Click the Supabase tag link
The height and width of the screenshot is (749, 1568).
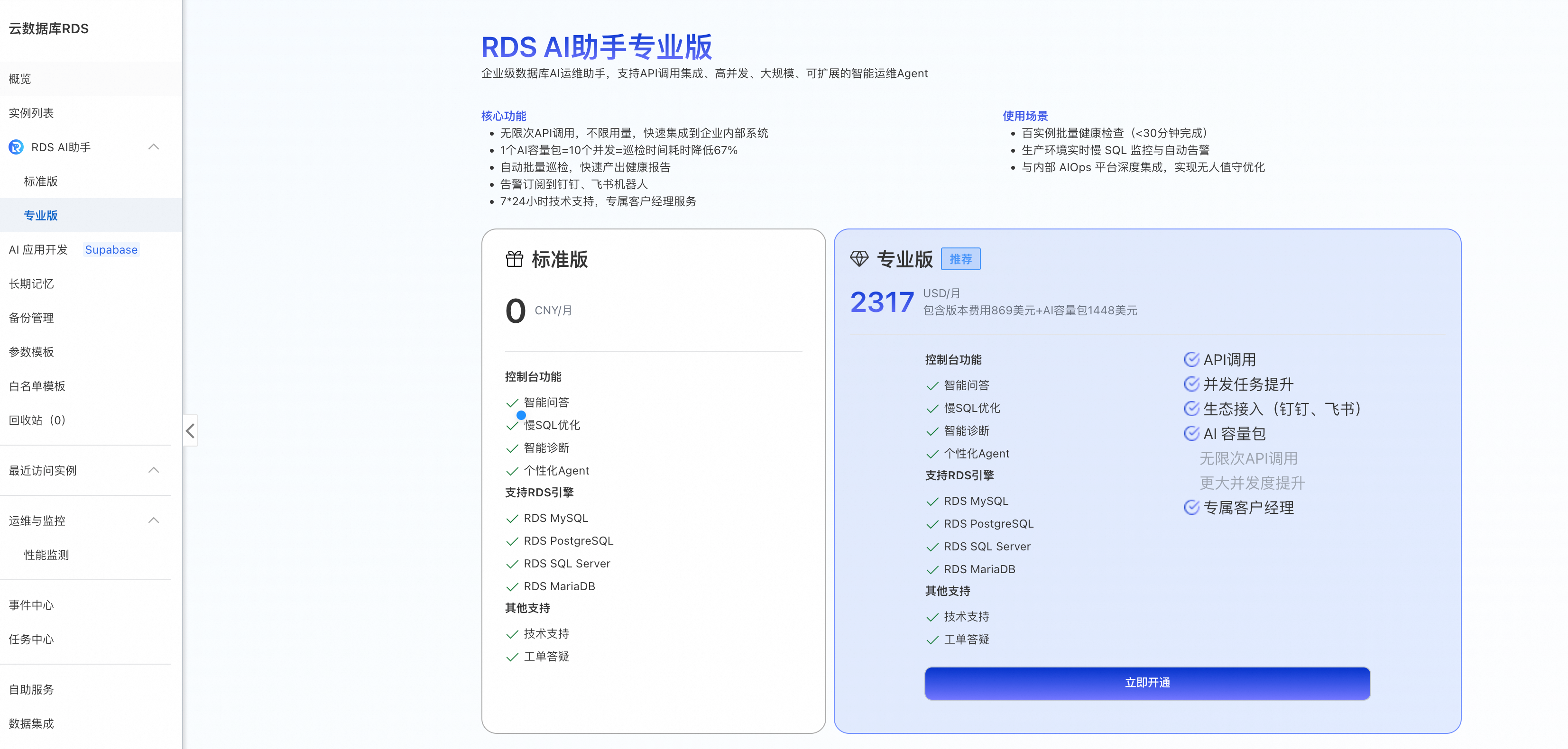(111, 249)
